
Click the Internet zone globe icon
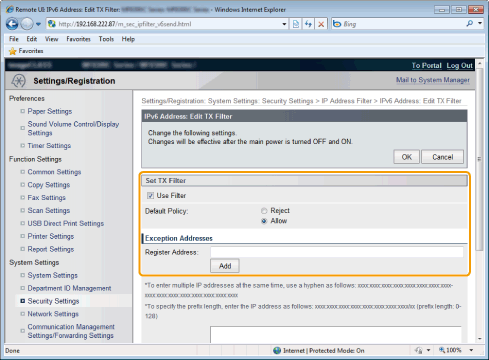tap(277, 350)
